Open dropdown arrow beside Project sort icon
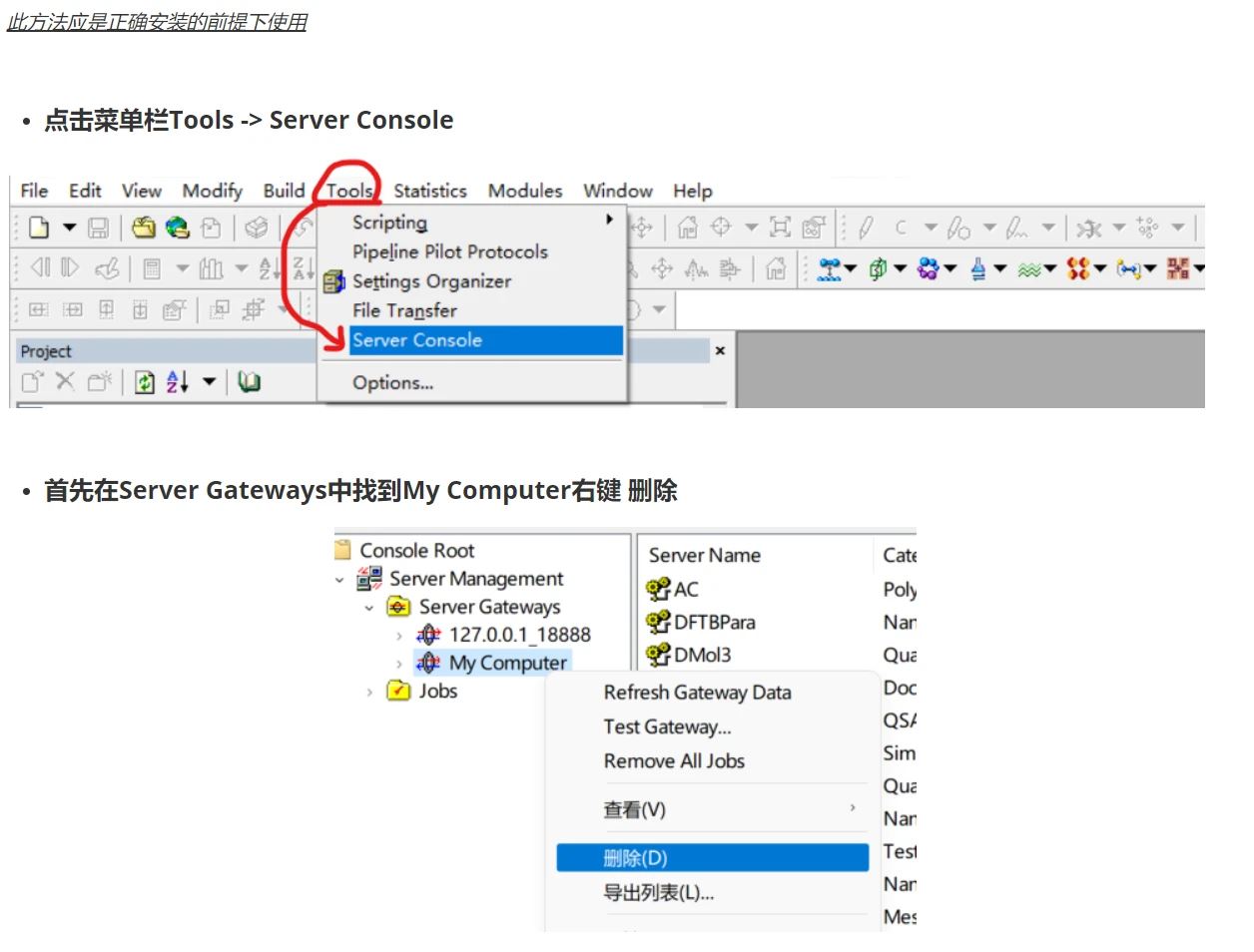This screenshot has width=1254, height=952. (209, 381)
